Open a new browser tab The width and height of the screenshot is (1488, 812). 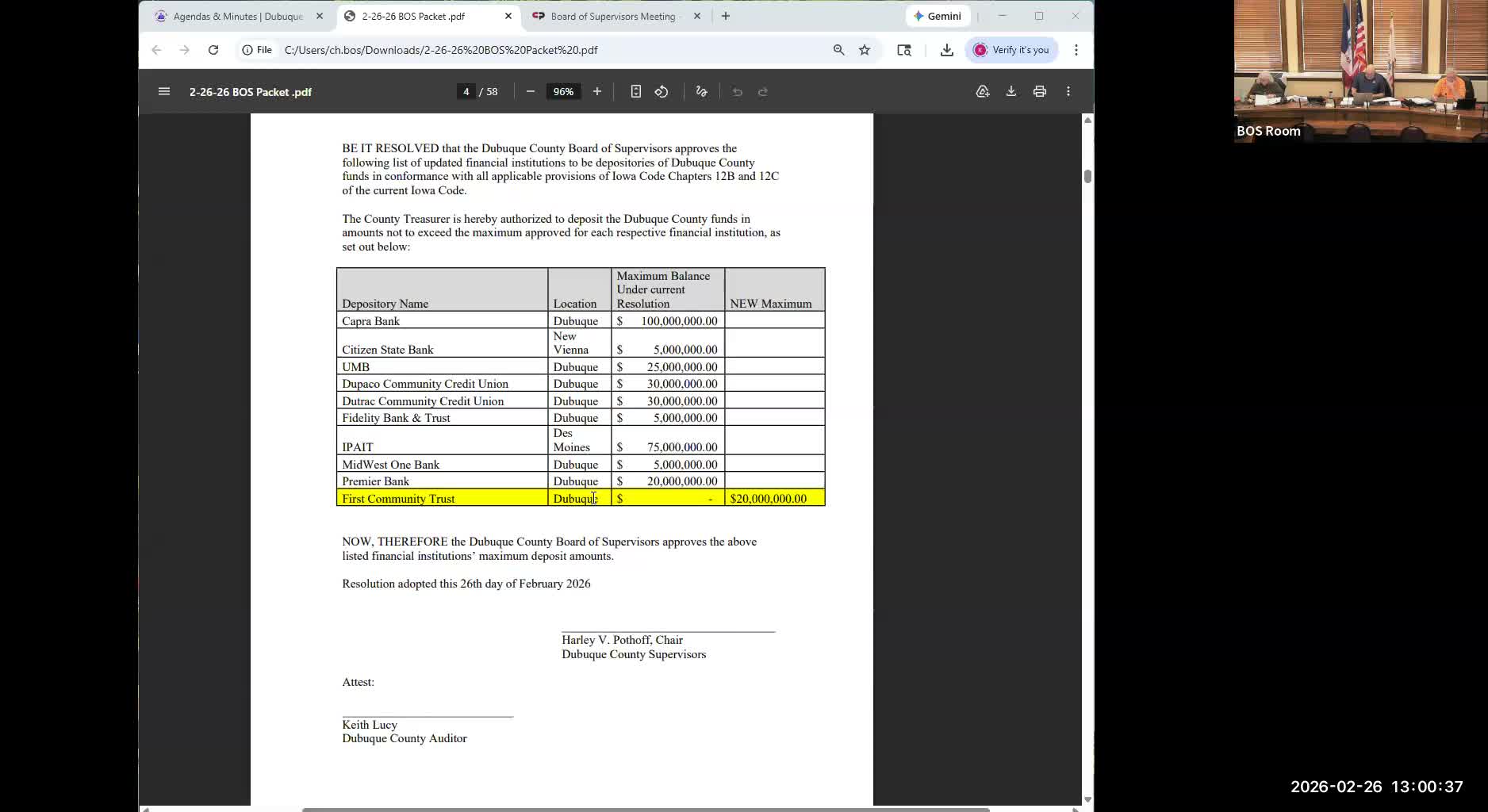point(726,16)
